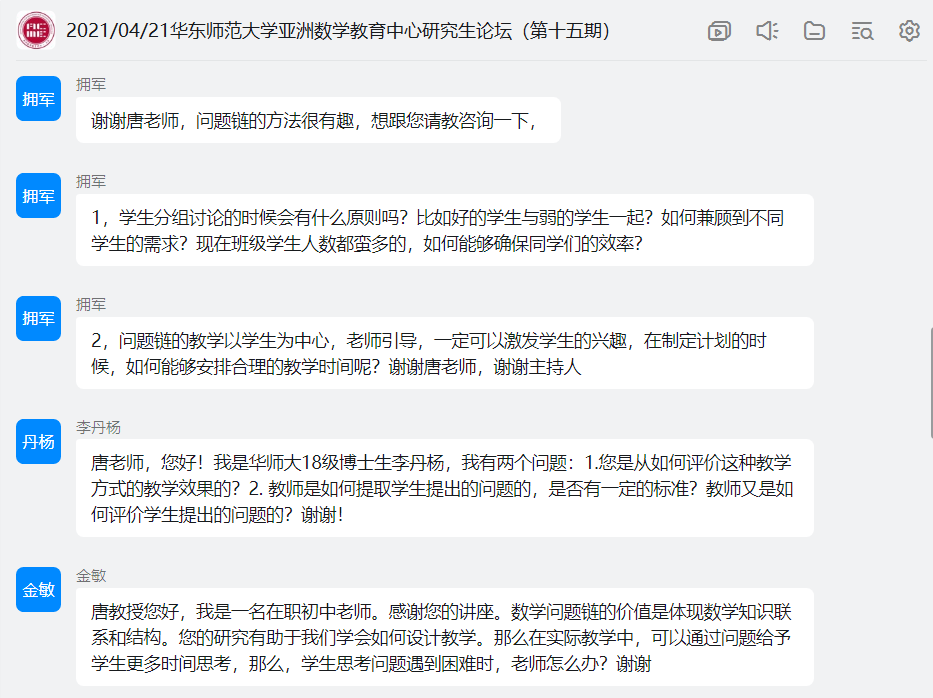Click the 拥军 avatar beside the 问题链的教学 message
The image size is (933, 698).
[x=39, y=318]
